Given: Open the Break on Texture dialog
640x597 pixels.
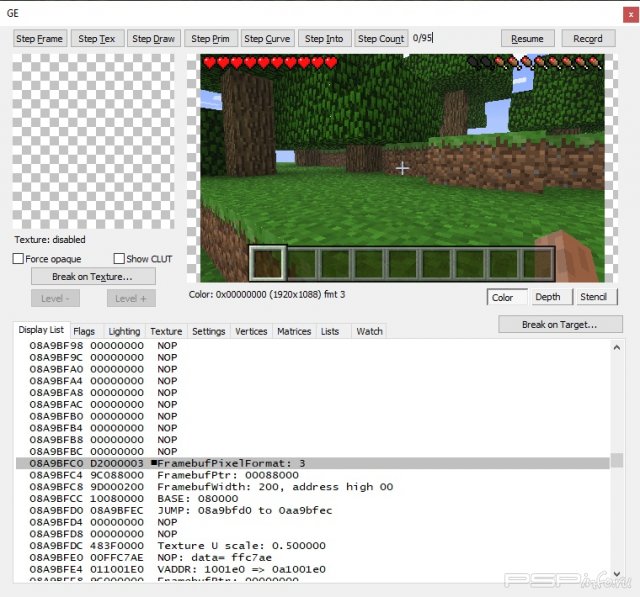Looking at the screenshot, I should (91, 276).
